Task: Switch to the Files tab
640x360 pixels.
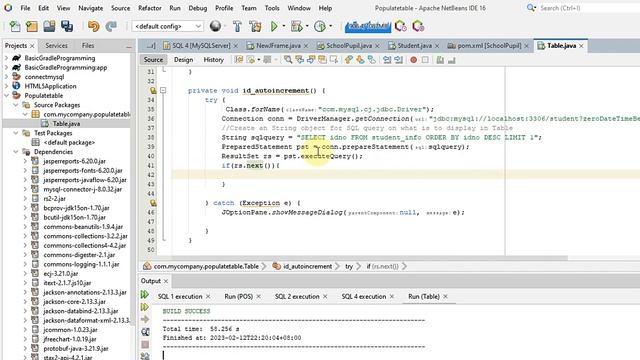Action: click(88, 46)
